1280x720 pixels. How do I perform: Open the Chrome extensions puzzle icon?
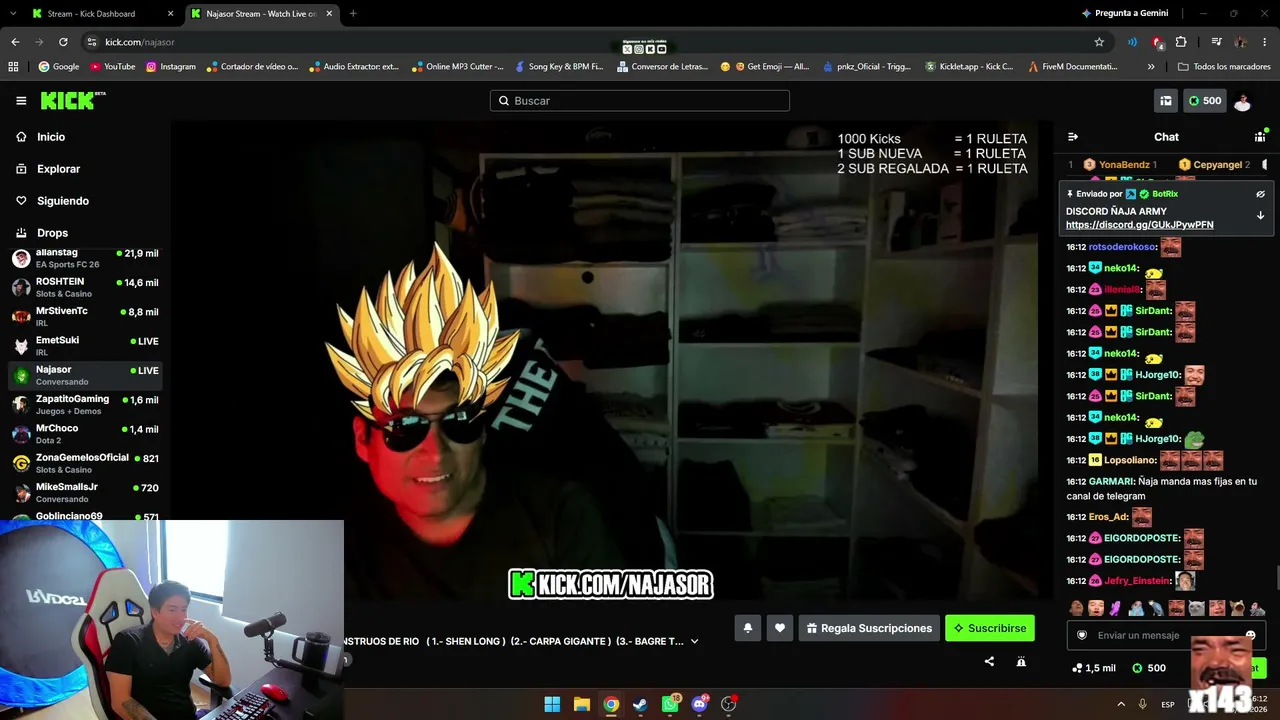point(1181,42)
